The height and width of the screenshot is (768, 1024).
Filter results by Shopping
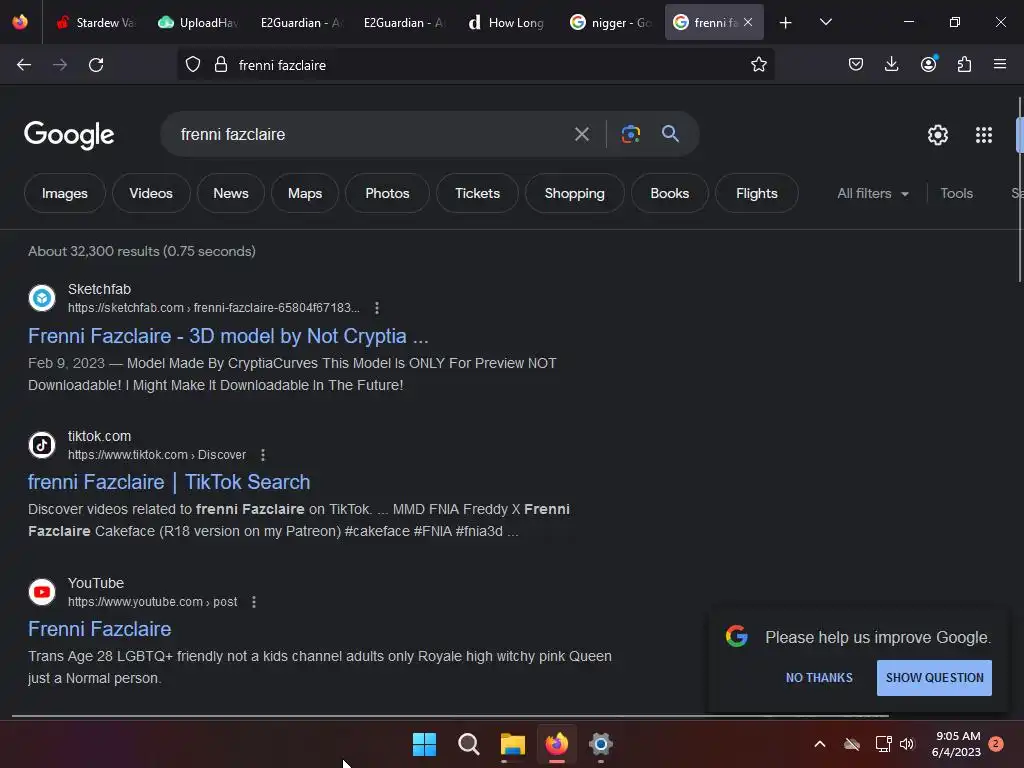(575, 193)
